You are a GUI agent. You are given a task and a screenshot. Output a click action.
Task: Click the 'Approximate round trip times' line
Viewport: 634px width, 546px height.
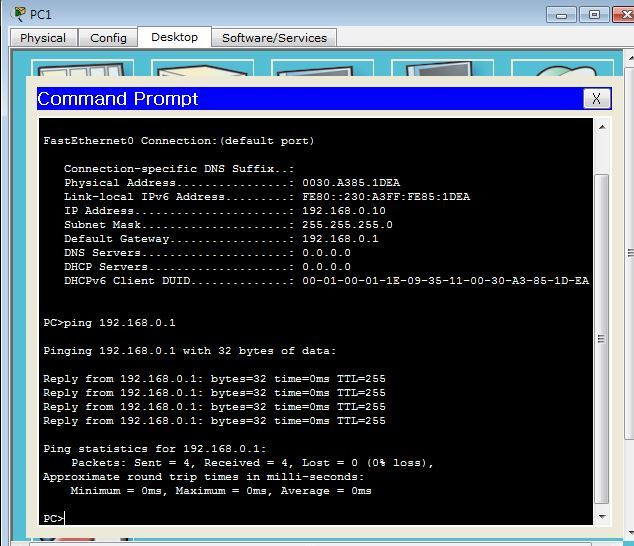[x=203, y=477]
